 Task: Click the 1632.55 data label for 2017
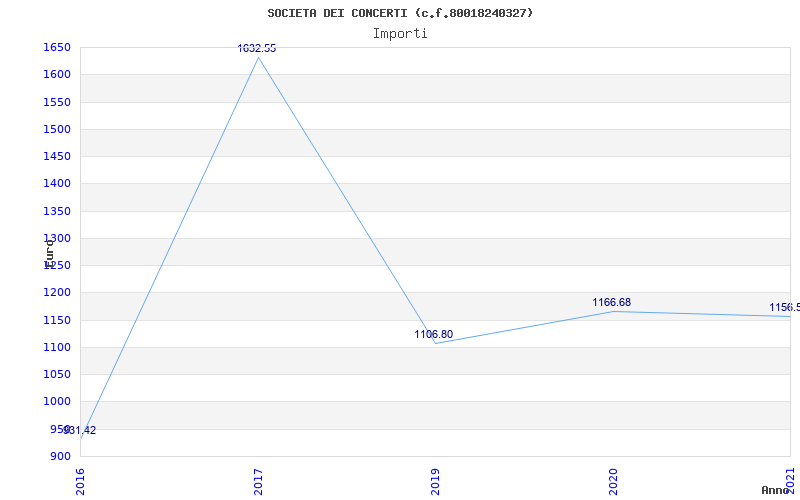point(257,48)
